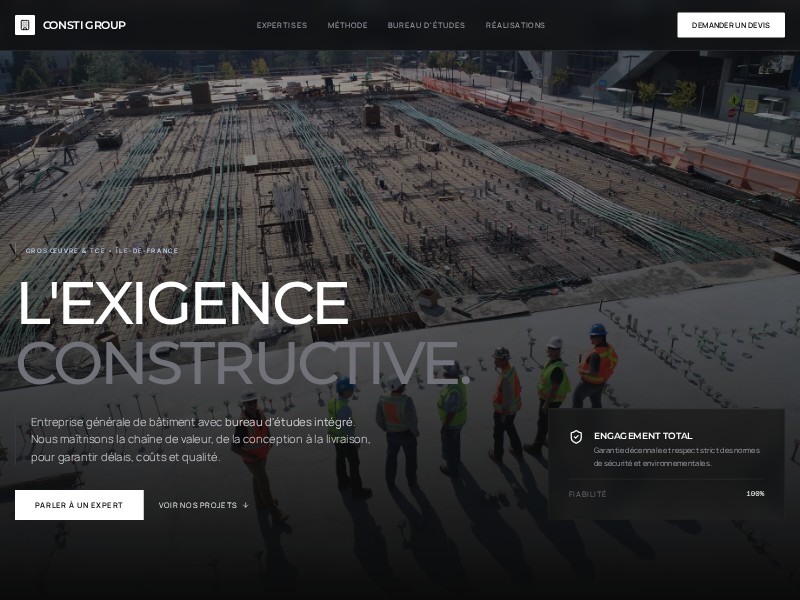
Task: Follow the VOIR NOS PROJETS link
Action: tap(198, 505)
